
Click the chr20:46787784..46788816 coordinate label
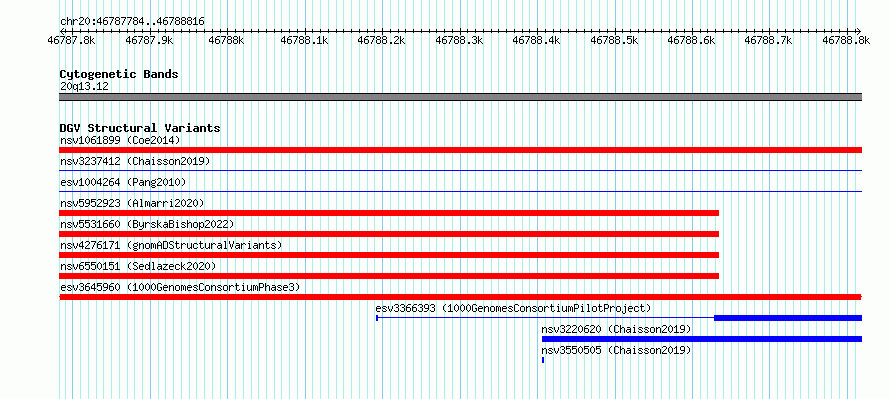(132, 22)
